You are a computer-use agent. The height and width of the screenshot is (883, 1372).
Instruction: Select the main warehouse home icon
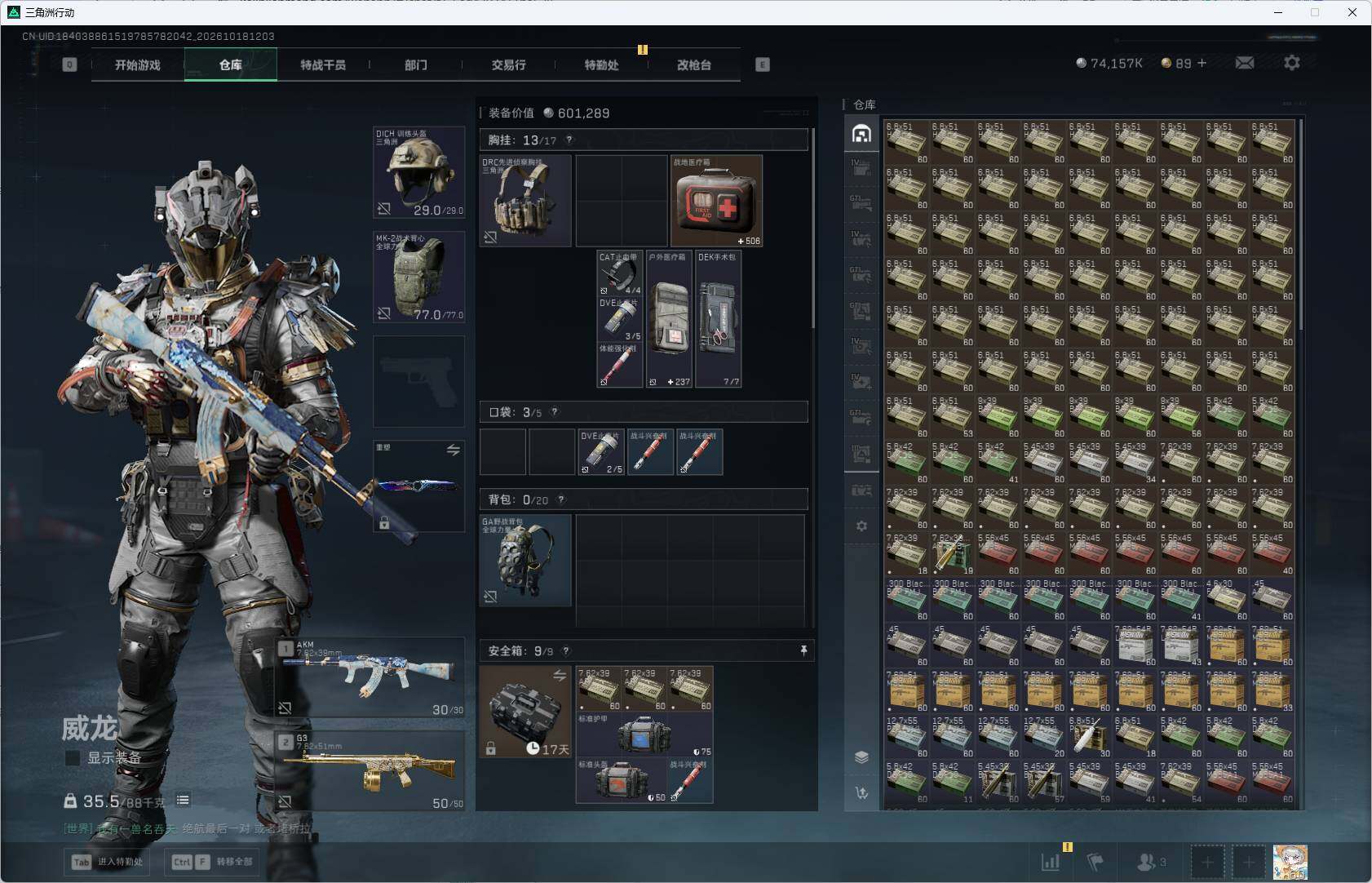coord(861,134)
